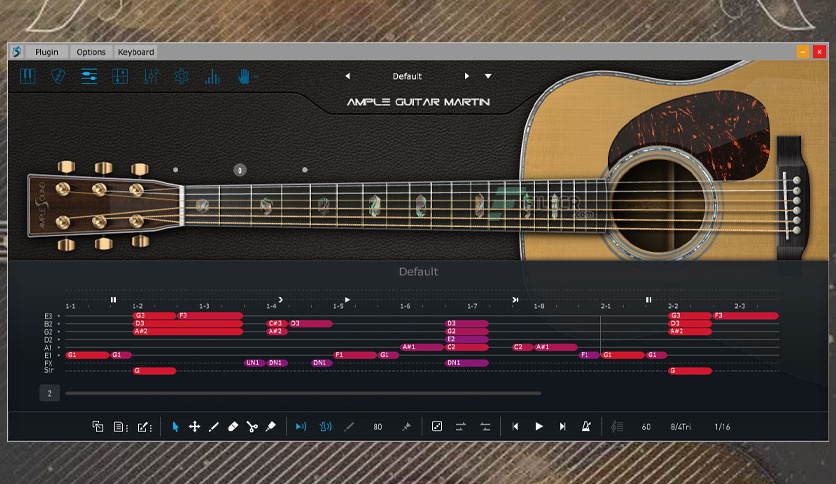Open the 8/4Tri time signature selector

coord(681,427)
